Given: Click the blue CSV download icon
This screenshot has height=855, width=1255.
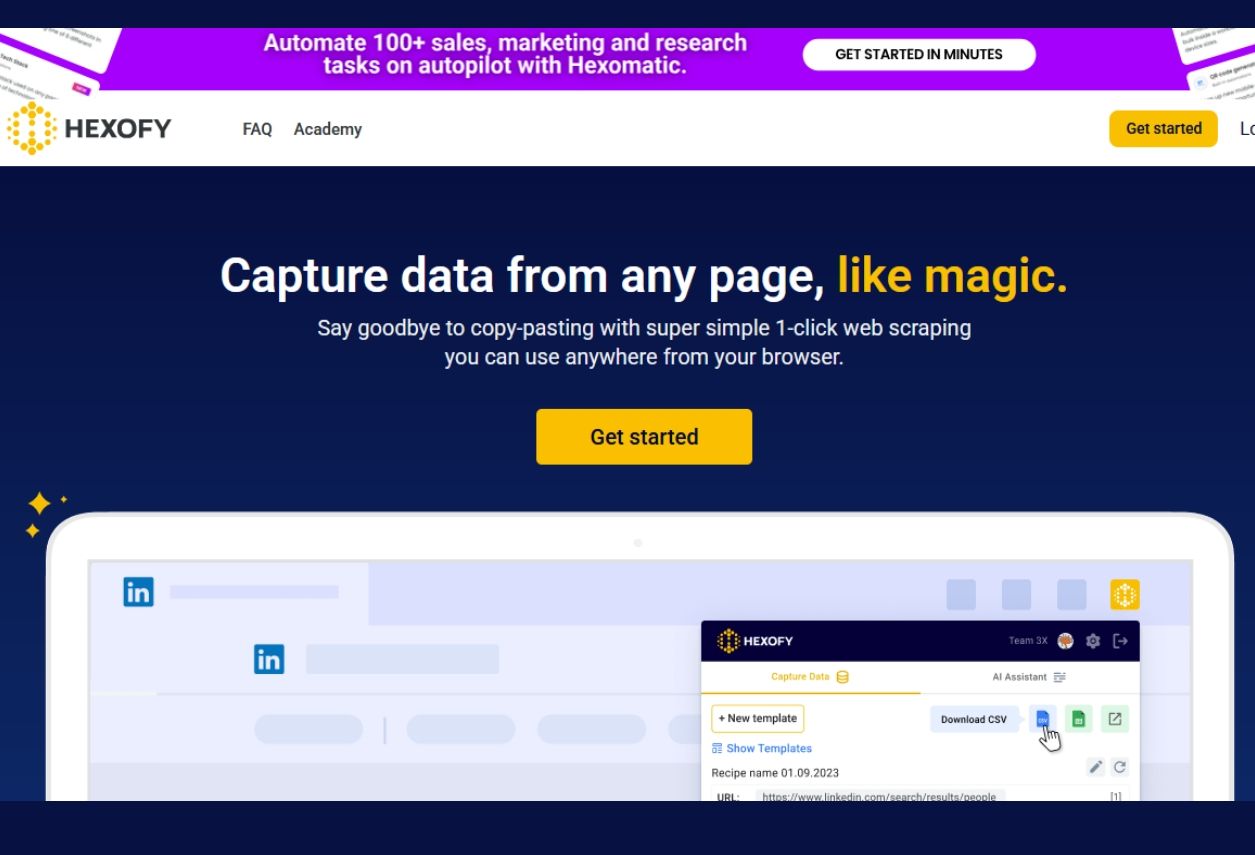Looking at the screenshot, I should 1043,719.
